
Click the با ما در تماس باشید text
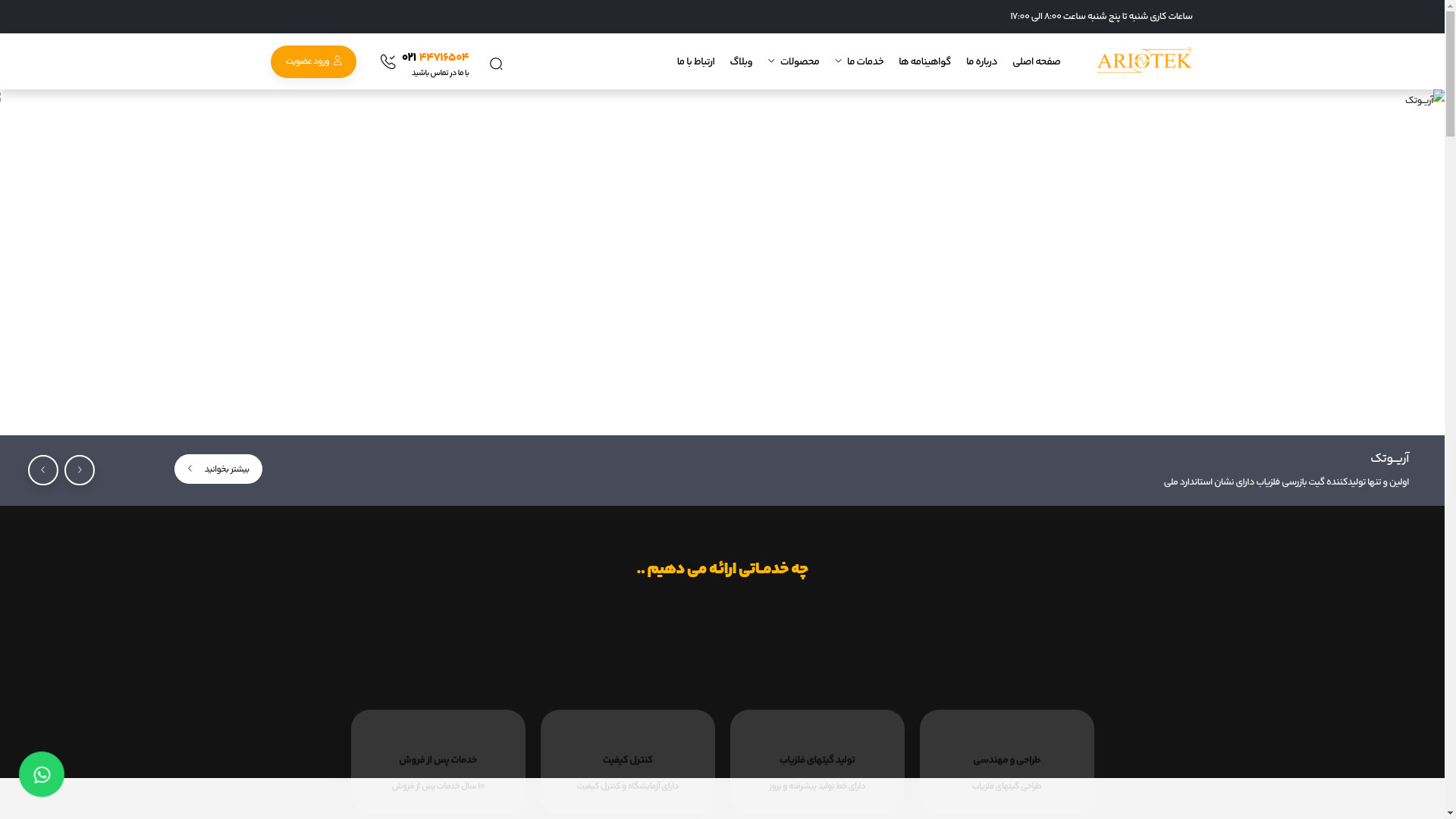(440, 73)
